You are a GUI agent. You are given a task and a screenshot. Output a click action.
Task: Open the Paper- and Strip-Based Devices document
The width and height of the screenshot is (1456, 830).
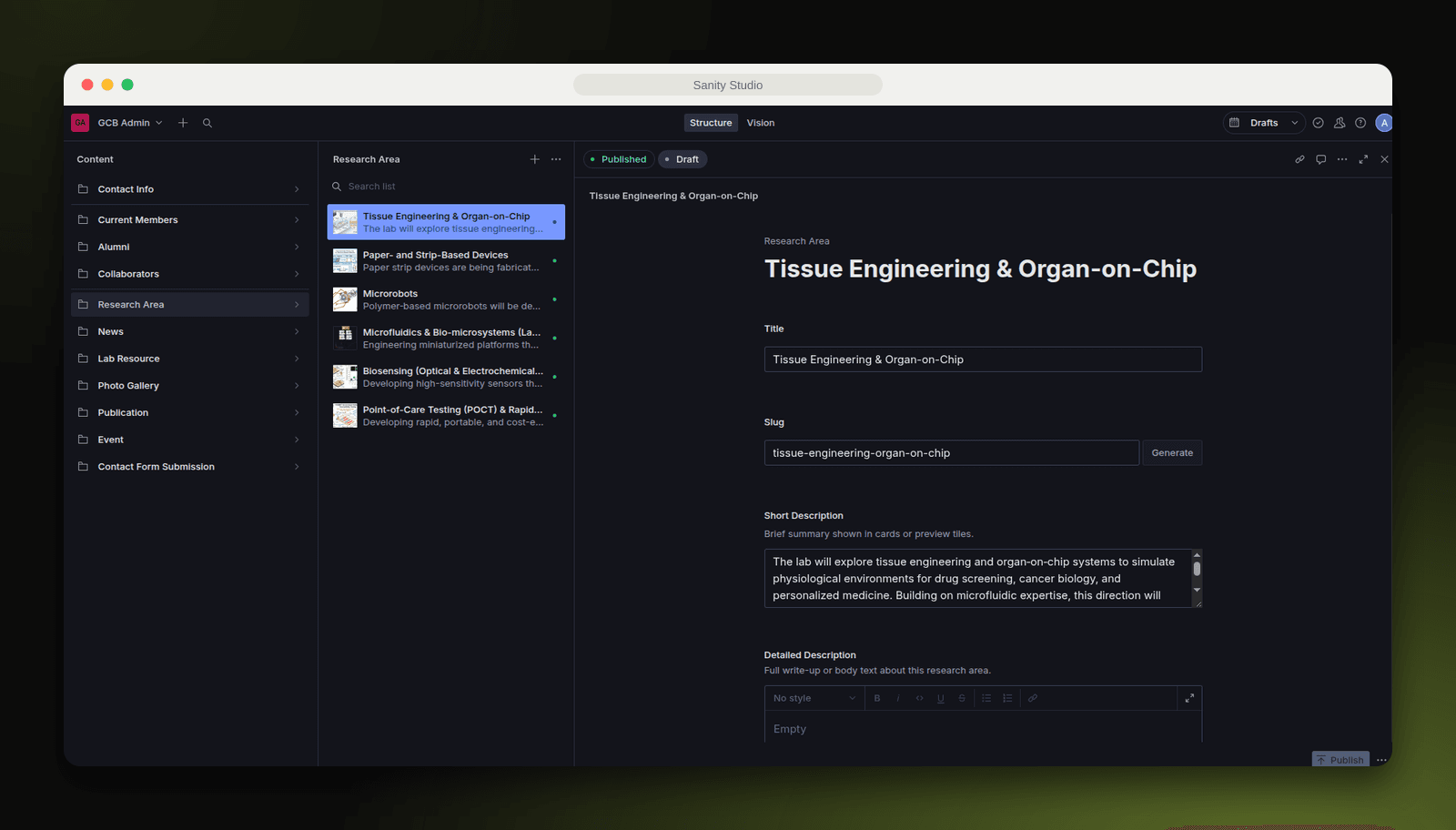click(x=446, y=261)
